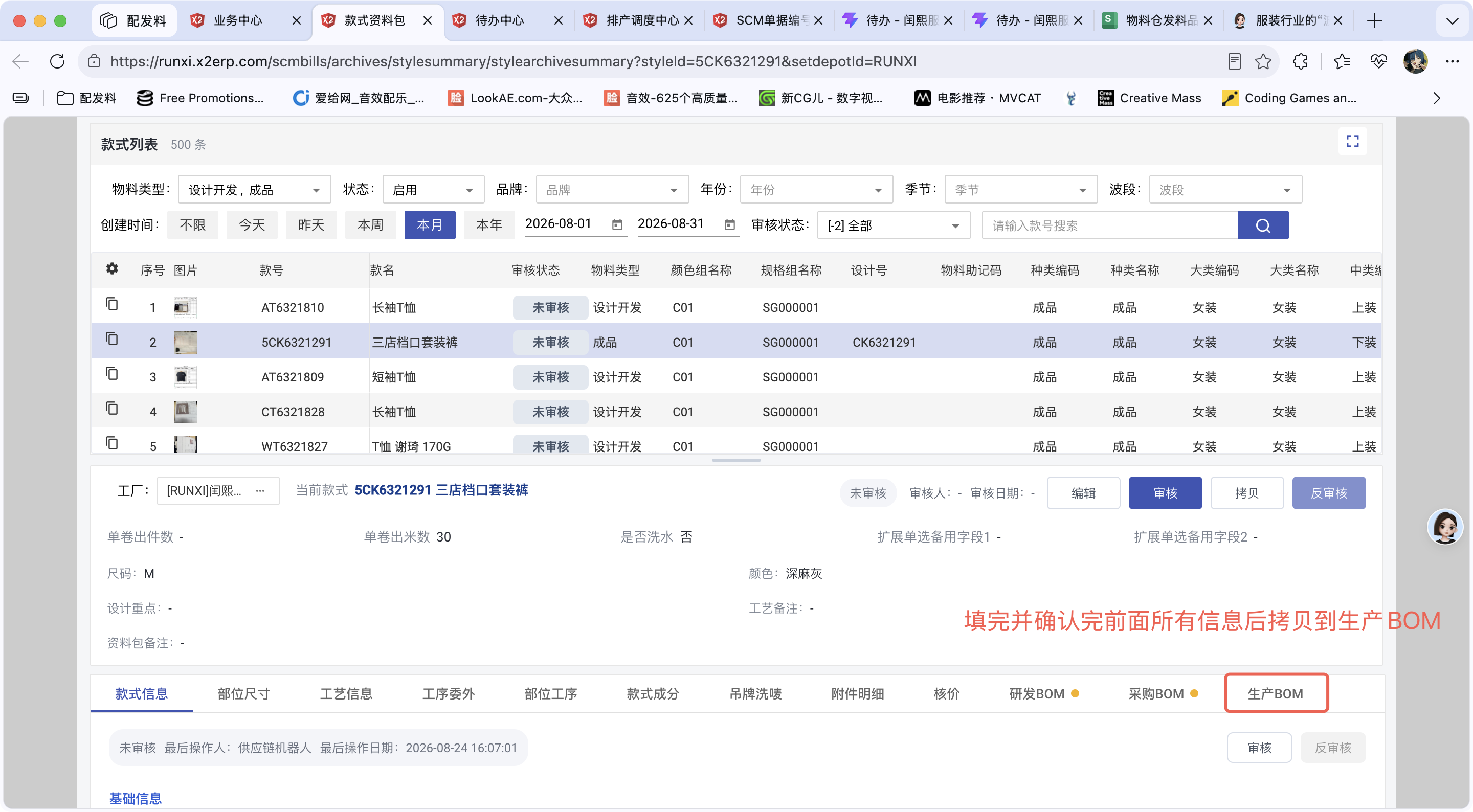
Task: Open the 工厂 [RUNXI] selector
Action: point(218,491)
